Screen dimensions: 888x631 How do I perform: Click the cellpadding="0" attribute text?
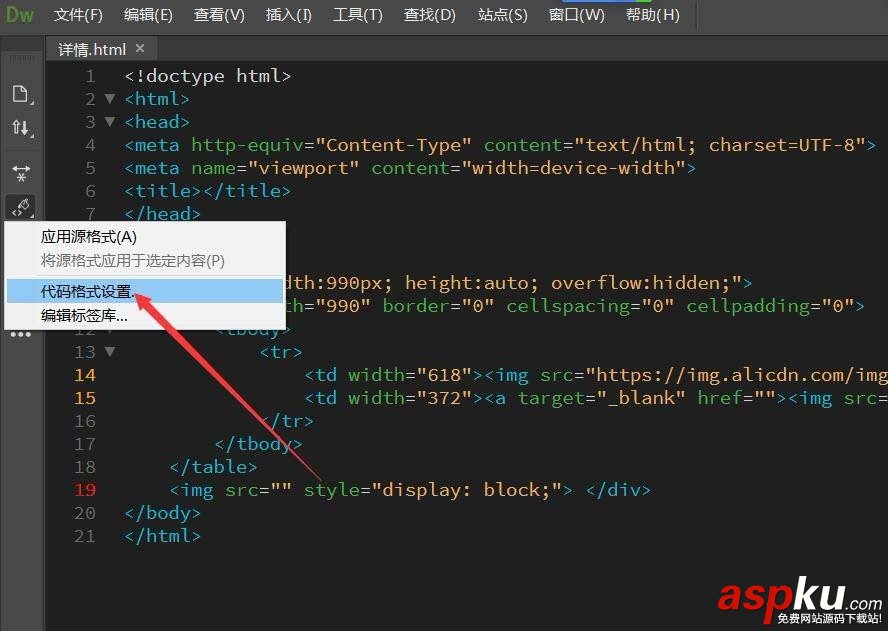(770, 306)
